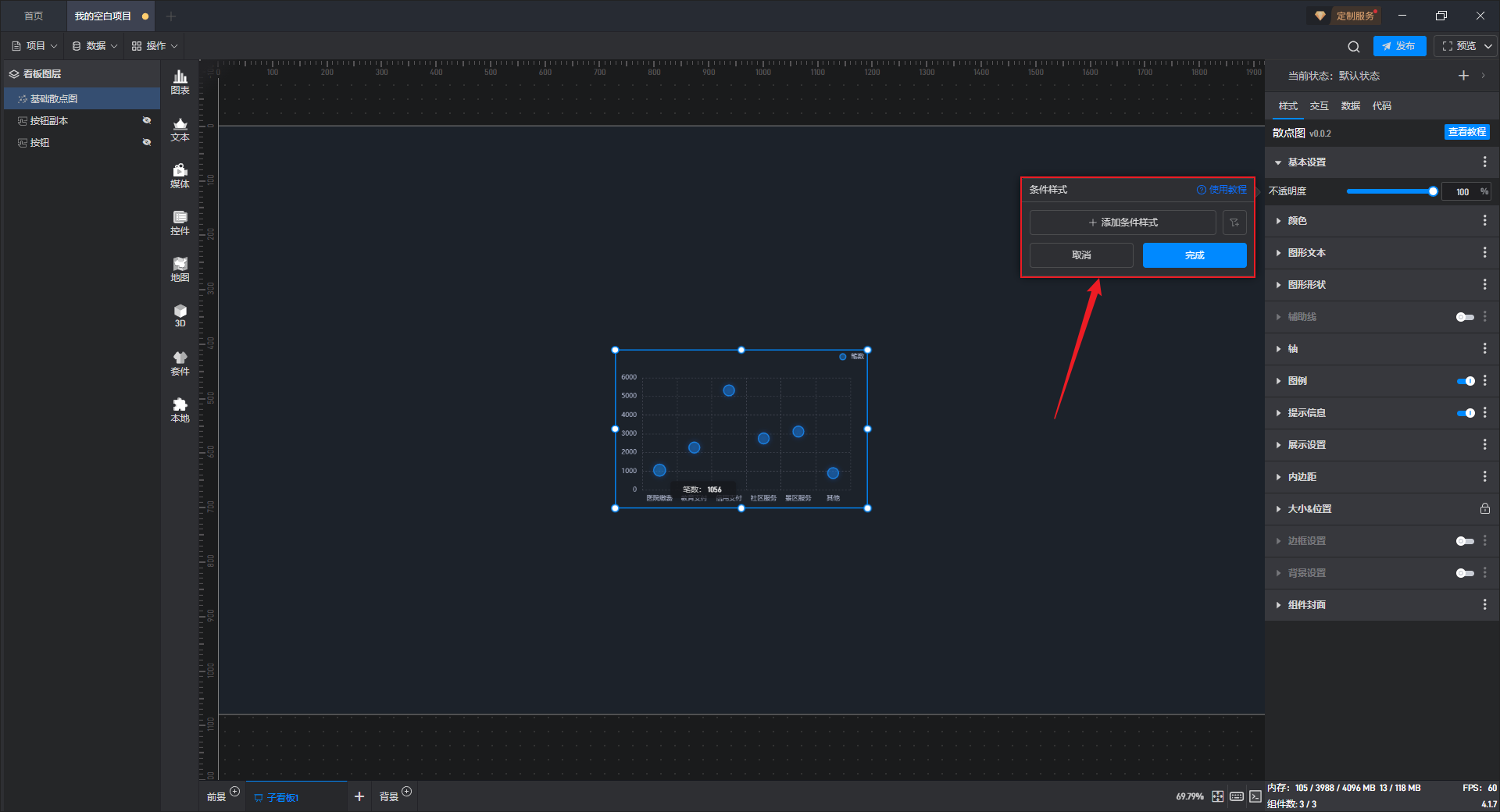This screenshot has width=1500, height=812.
Task: Expand the 轴 section
Action: [x=1278, y=349]
